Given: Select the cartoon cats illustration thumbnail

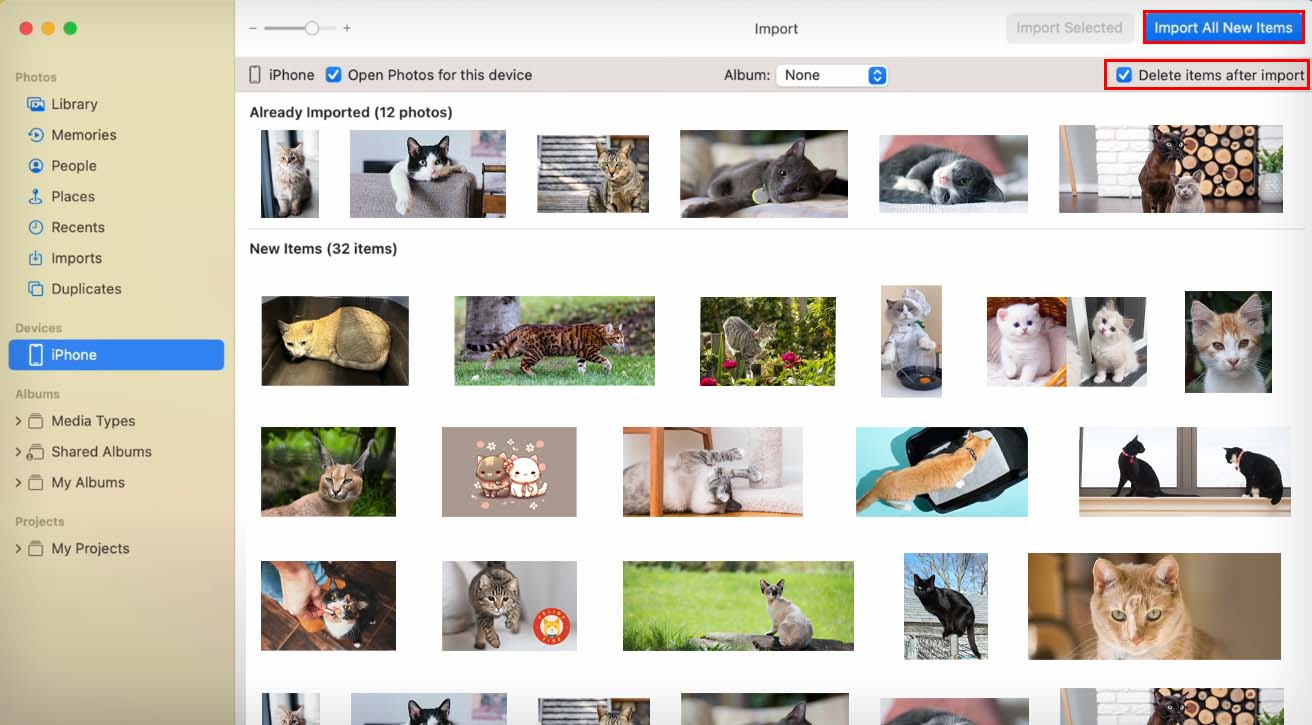Looking at the screenshot, I should click(509, 472).
